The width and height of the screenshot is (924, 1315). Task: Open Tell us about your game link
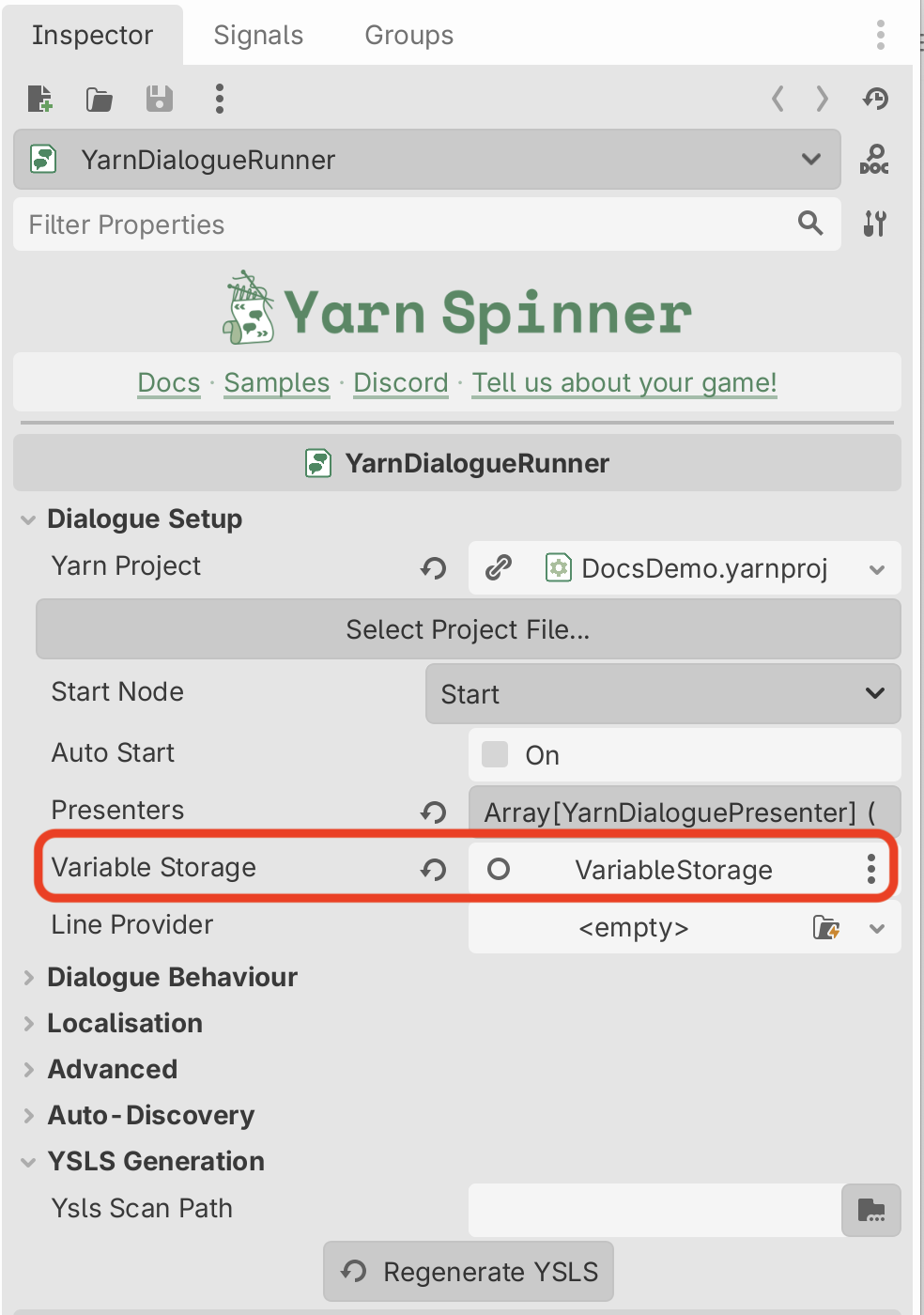coord(624,382)
